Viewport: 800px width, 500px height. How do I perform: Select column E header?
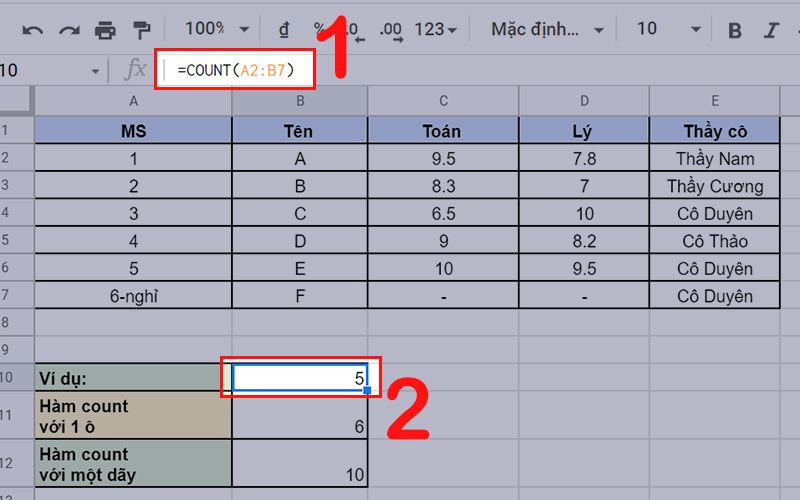715,101
